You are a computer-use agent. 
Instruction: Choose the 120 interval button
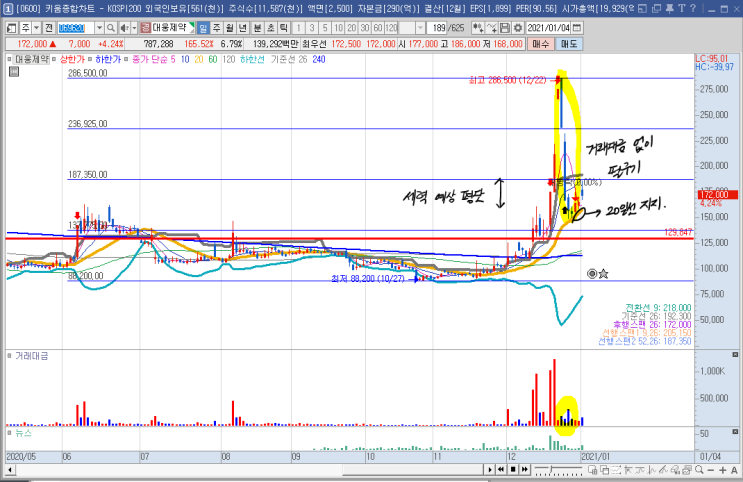[391, 28]
